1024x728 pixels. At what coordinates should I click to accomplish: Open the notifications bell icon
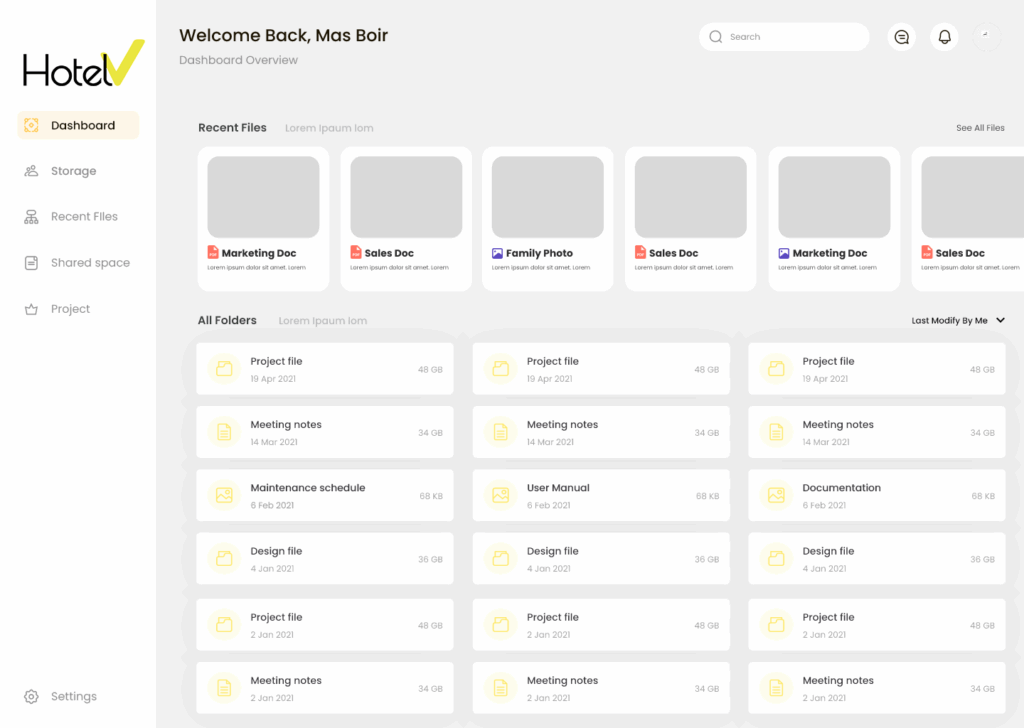click(944, 37)
